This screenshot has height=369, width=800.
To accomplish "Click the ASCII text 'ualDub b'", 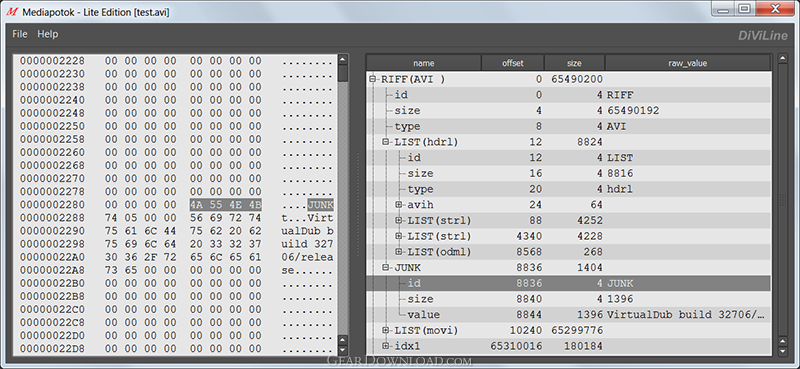I will click(308, 231).
